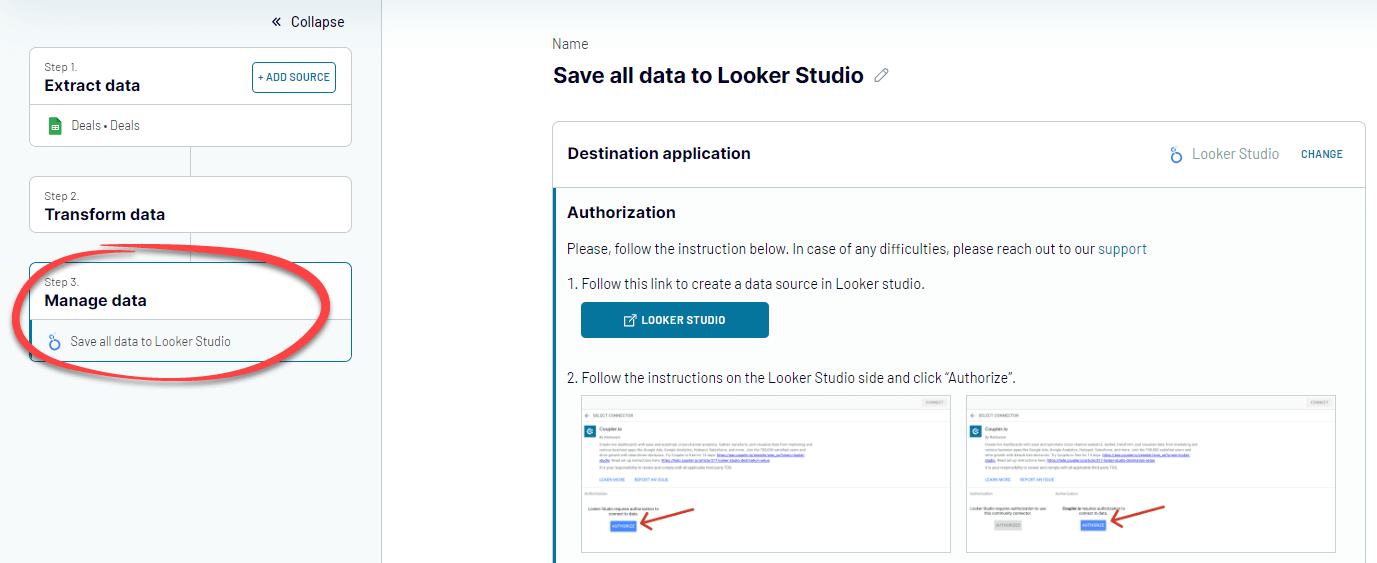This screenshot has height=563, width=1377.
Task: Click the double-chevron collapse icon
Action: pos(276,22)
